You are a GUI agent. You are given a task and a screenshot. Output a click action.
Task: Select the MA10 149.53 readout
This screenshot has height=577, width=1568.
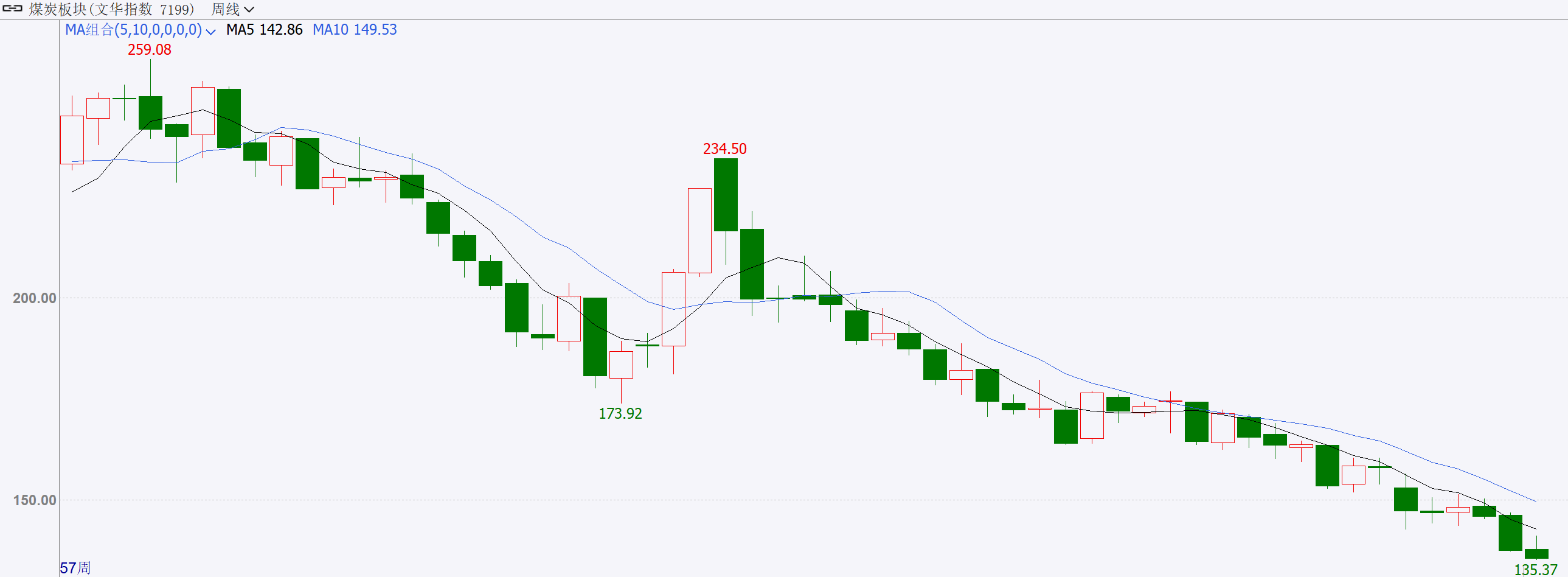coord(354,30)
